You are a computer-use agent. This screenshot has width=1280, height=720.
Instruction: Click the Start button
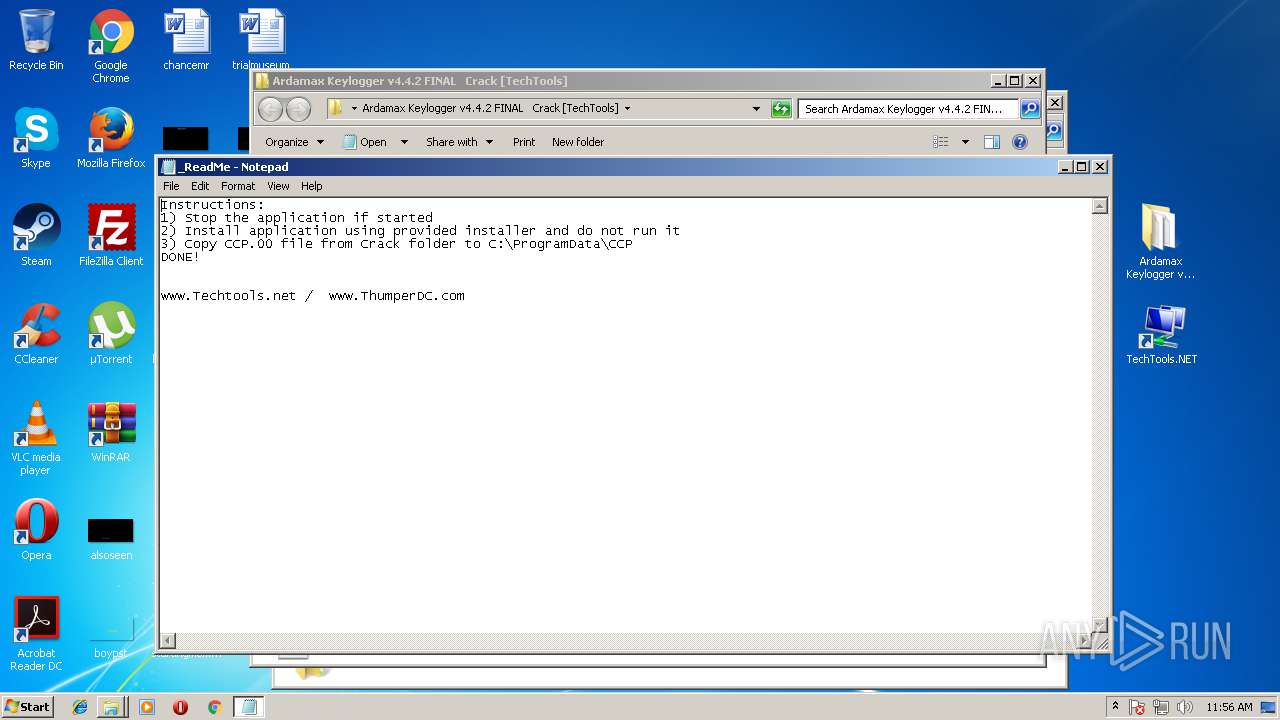pos(27,707)
